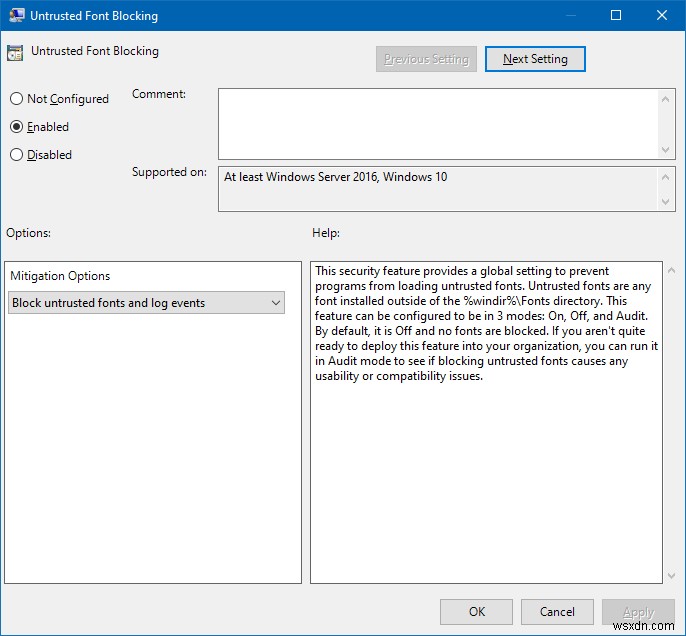This screenshot has width=686, height=636.
Task: Click the 'At least Windows Server 2016, Windows 10' text
Action: tap(336, 177)
